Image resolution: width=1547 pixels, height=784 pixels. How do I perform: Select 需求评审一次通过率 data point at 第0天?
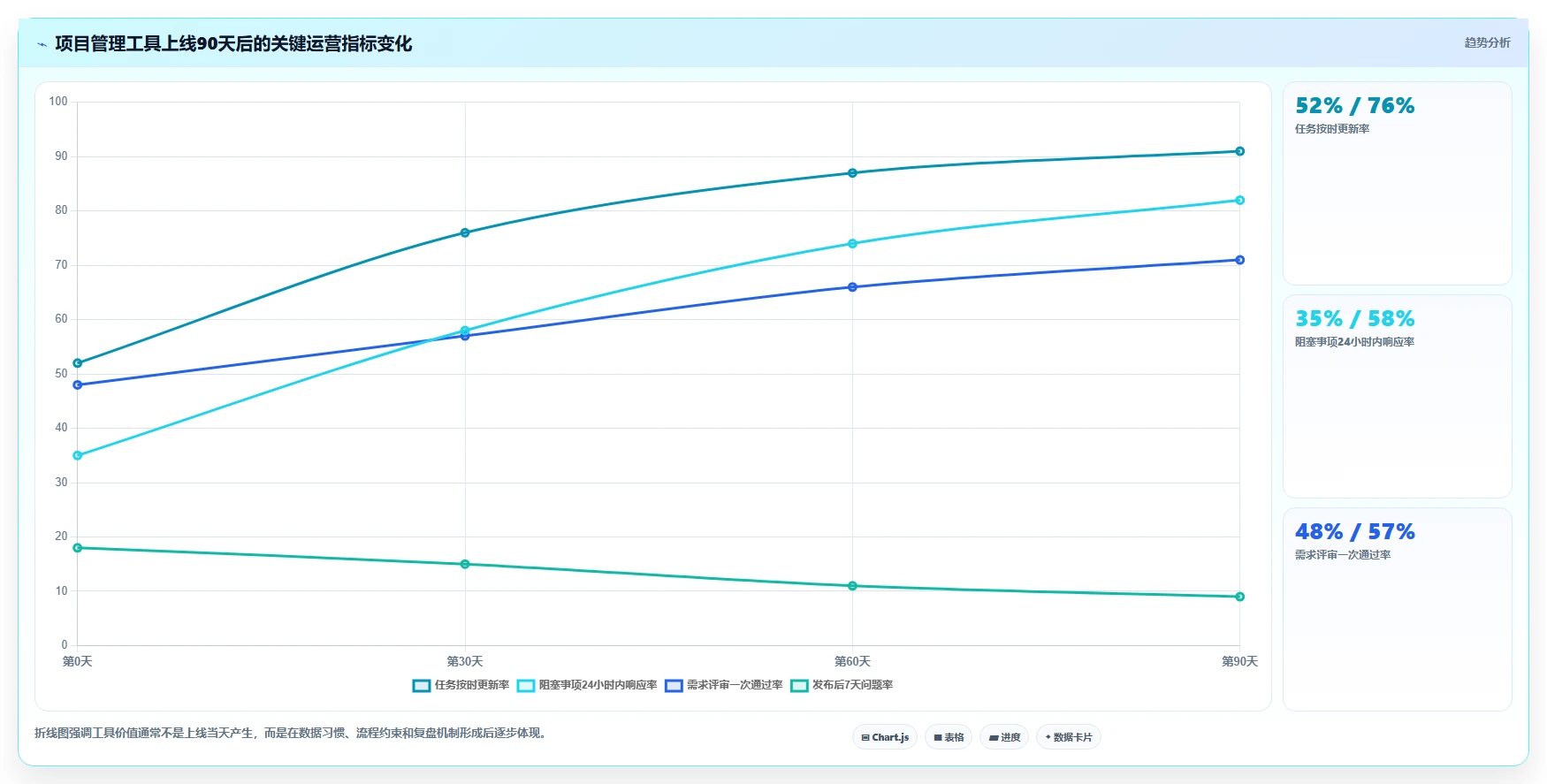tap(78, 385)
